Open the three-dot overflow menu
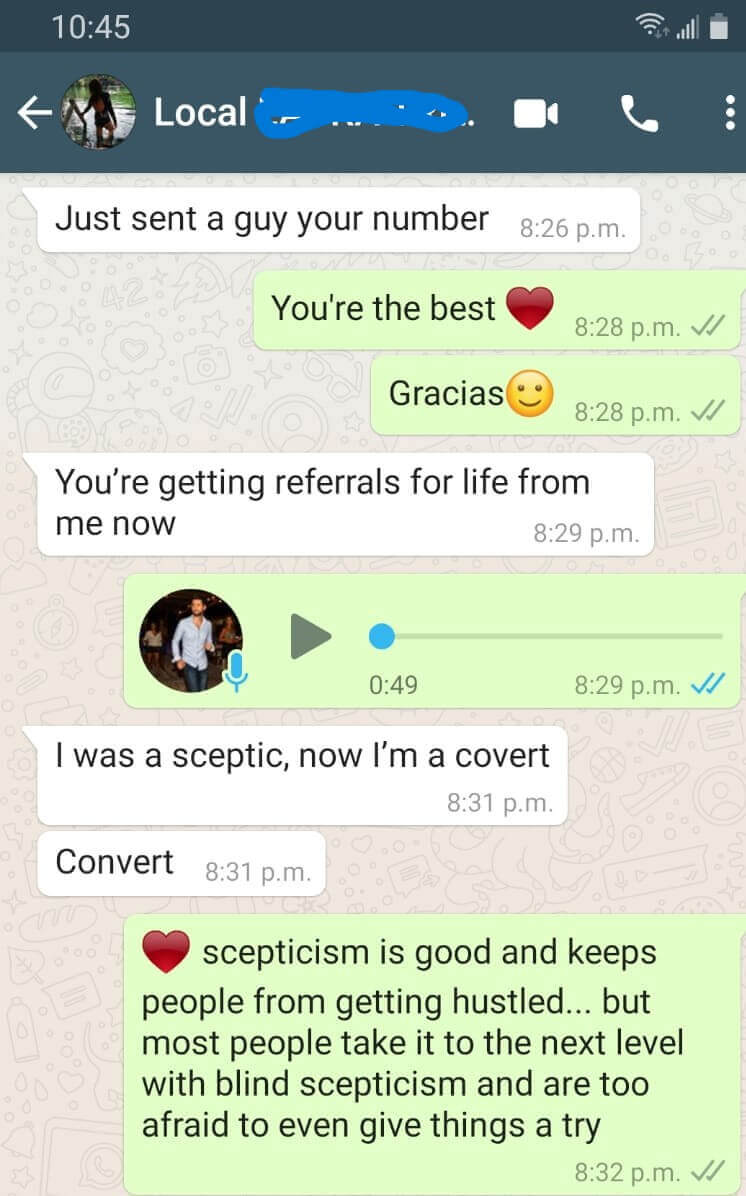 [729, 113]
